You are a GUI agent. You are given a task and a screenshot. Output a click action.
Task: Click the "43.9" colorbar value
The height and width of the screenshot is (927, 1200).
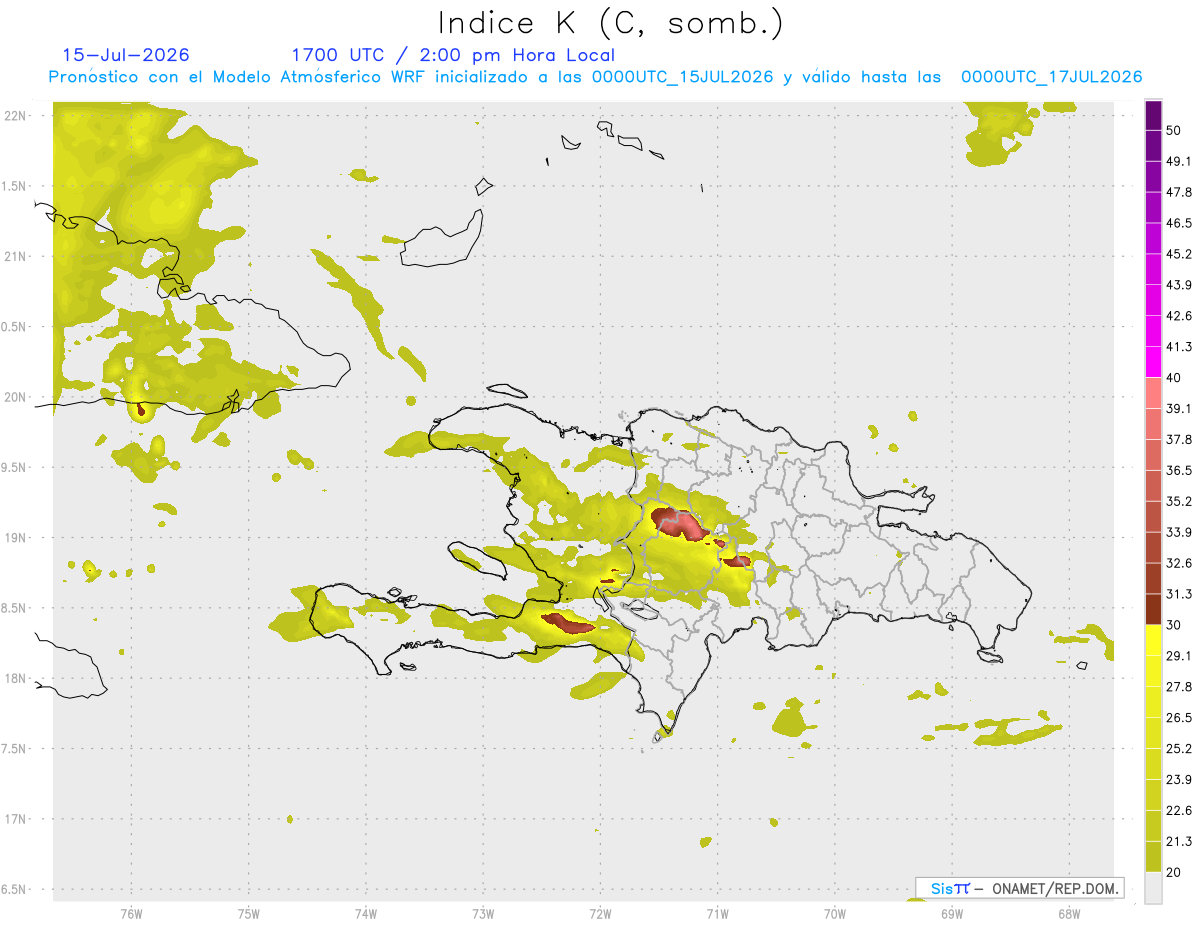(x=1180, y=285)
